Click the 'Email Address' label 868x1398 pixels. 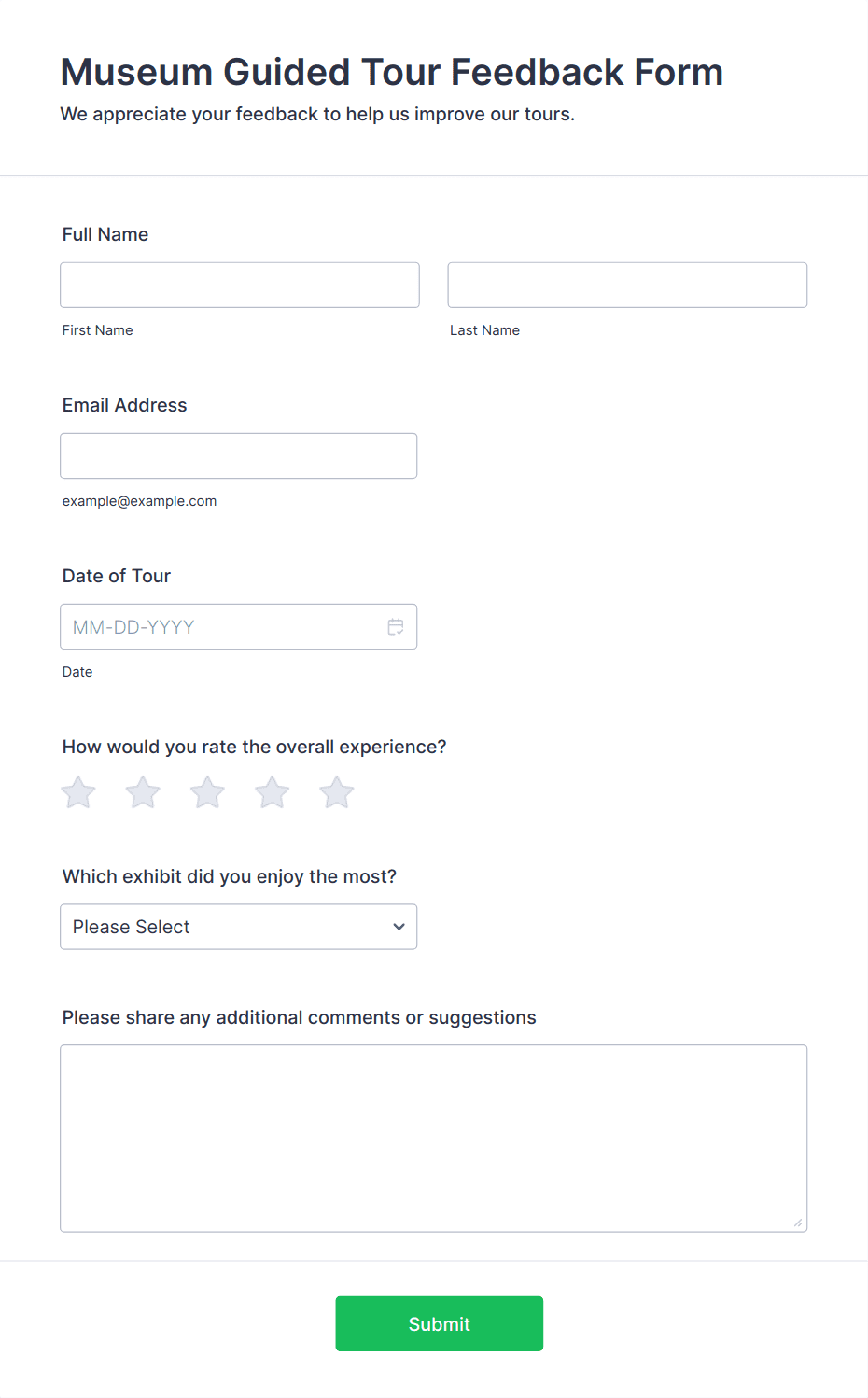coord(125,405)
